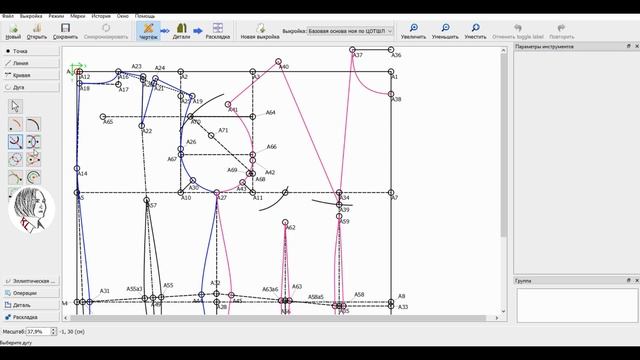Select point of intersection of circles tool
The image size is (640, 360).
tap(15, 160)
